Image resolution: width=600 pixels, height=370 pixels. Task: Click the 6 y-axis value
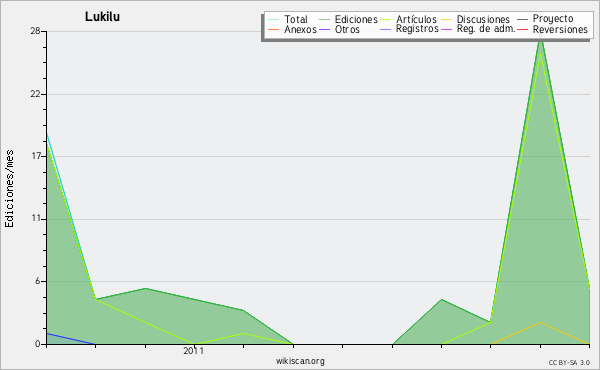click(x=38, y=281)
